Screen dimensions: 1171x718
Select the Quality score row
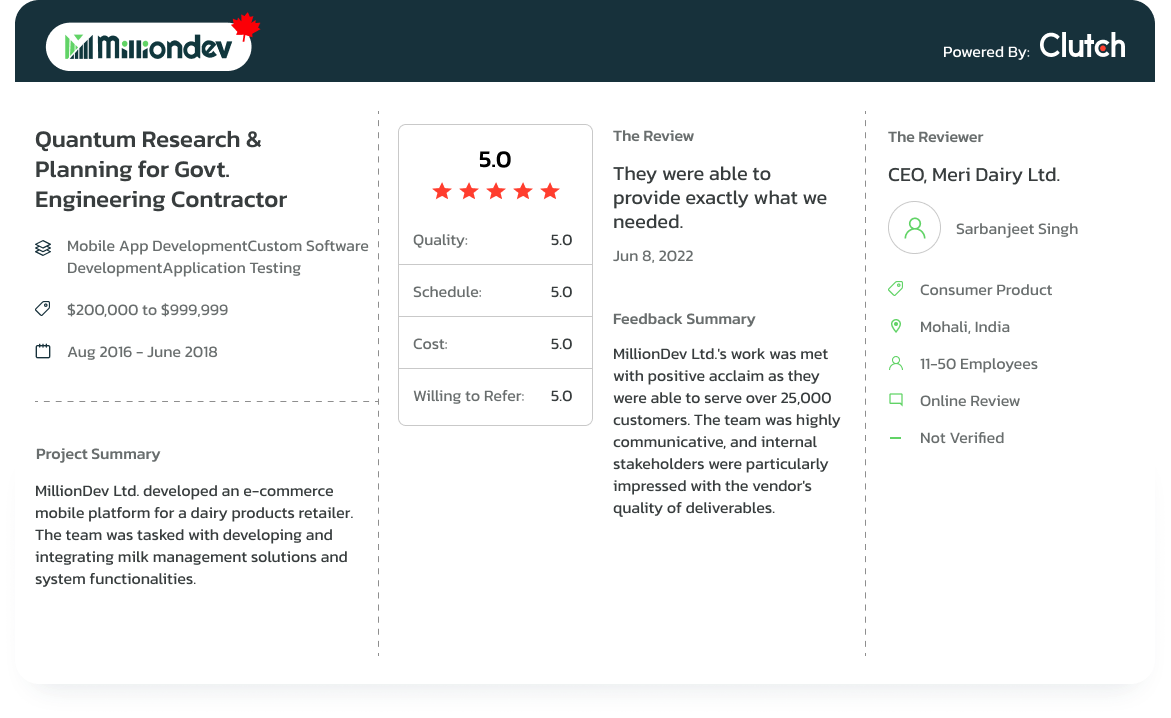click(x=495, y=240)
